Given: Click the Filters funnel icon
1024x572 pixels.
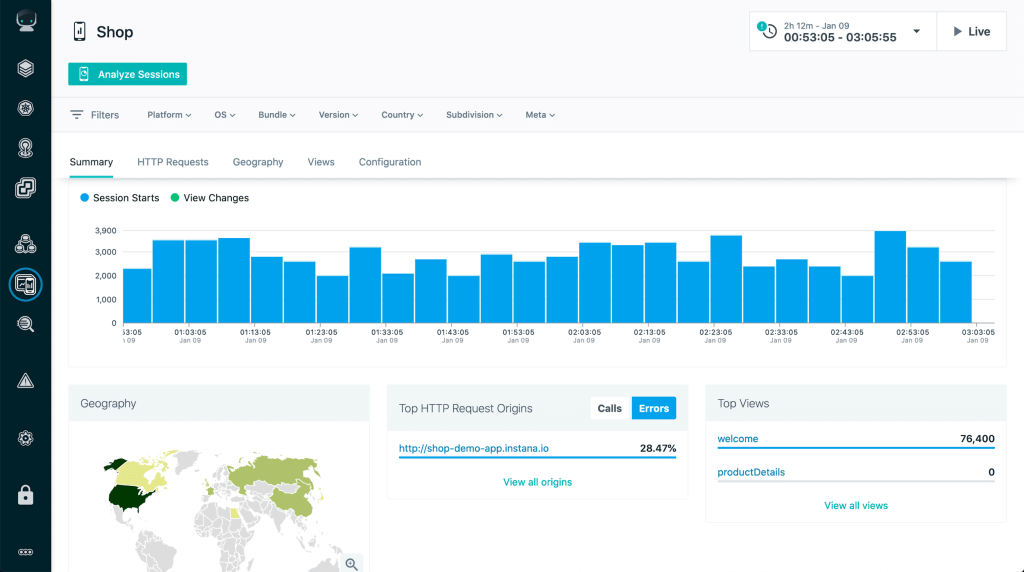Looking at the screenshot, I should pos(76,114).
